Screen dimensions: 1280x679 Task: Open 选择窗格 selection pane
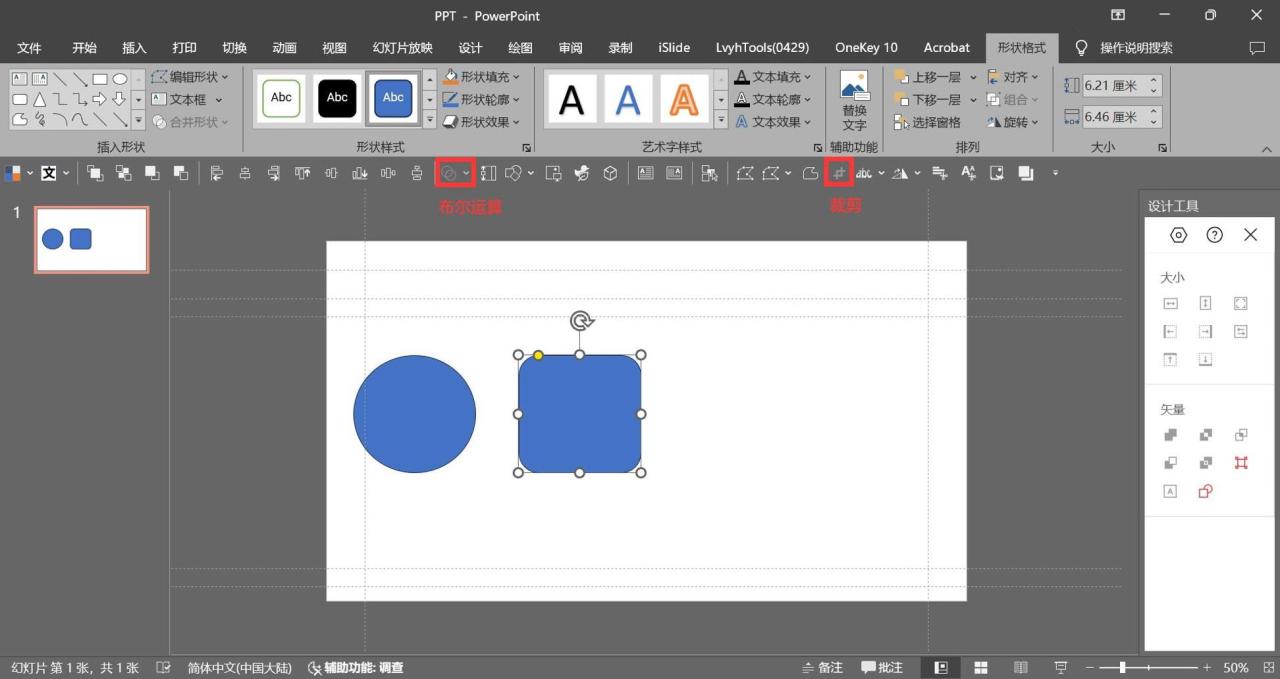927,122
